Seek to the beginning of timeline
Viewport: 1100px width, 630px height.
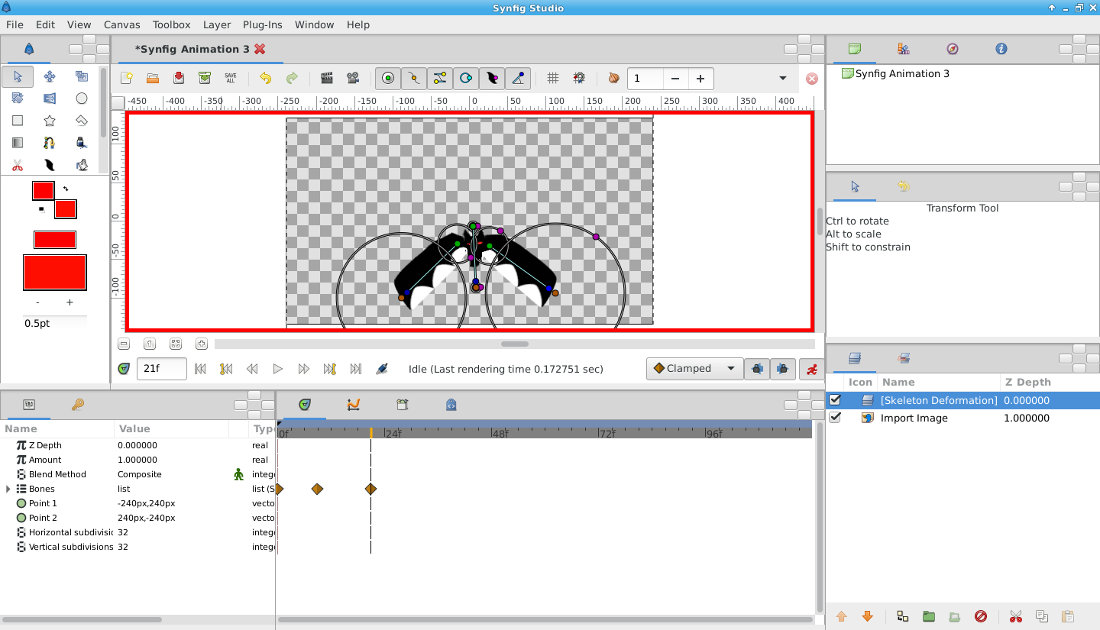coord(201,369)
